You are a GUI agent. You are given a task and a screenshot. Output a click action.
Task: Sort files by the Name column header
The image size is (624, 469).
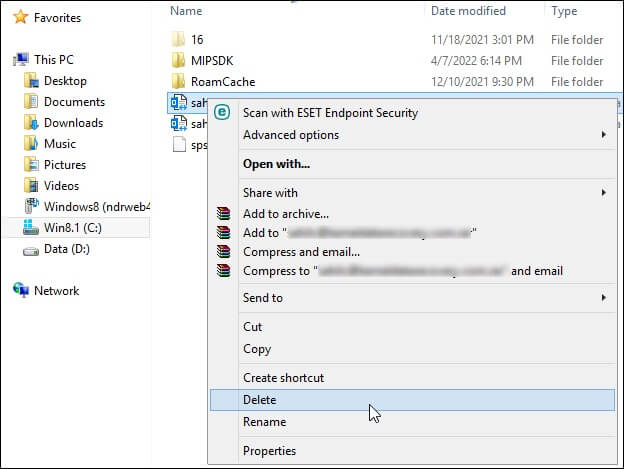coord(186,11)
